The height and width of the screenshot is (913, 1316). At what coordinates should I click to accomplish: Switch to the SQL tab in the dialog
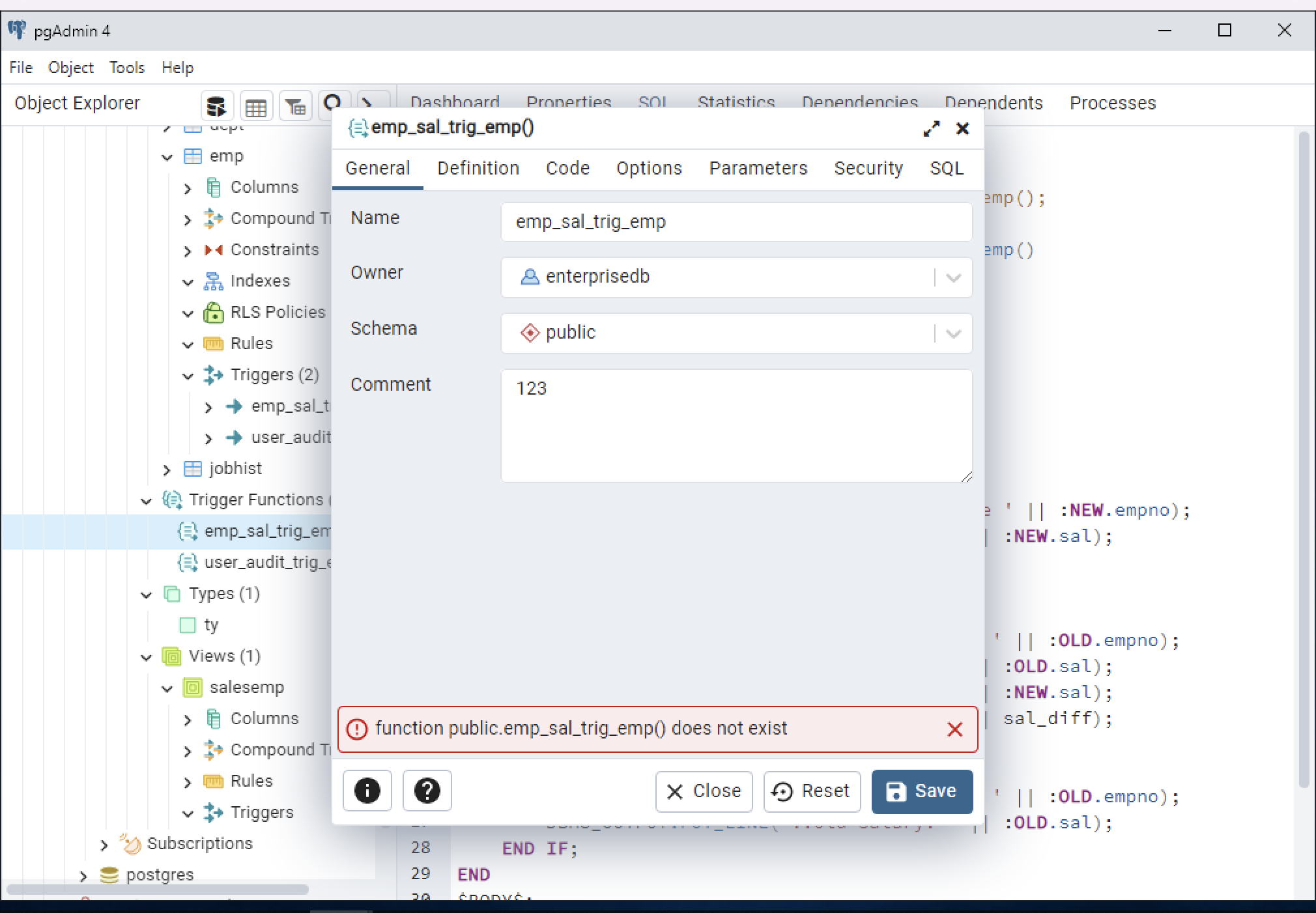point(946,168)
